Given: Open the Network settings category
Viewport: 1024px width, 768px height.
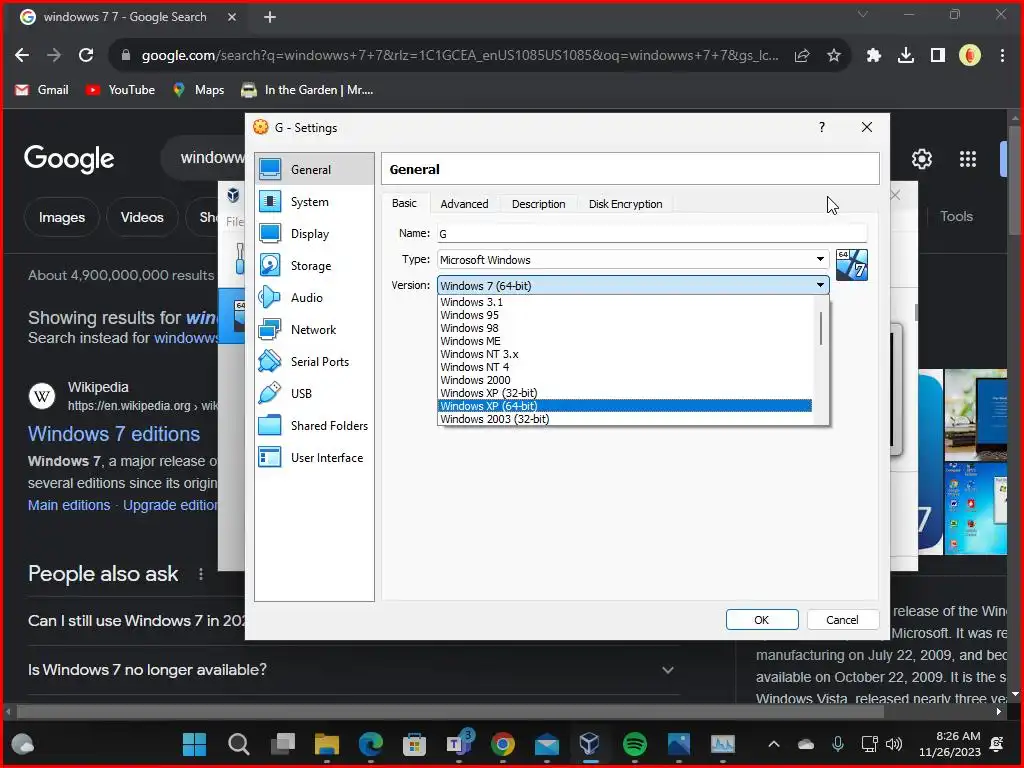Looking at the screenshot, I should coord(314,330).
